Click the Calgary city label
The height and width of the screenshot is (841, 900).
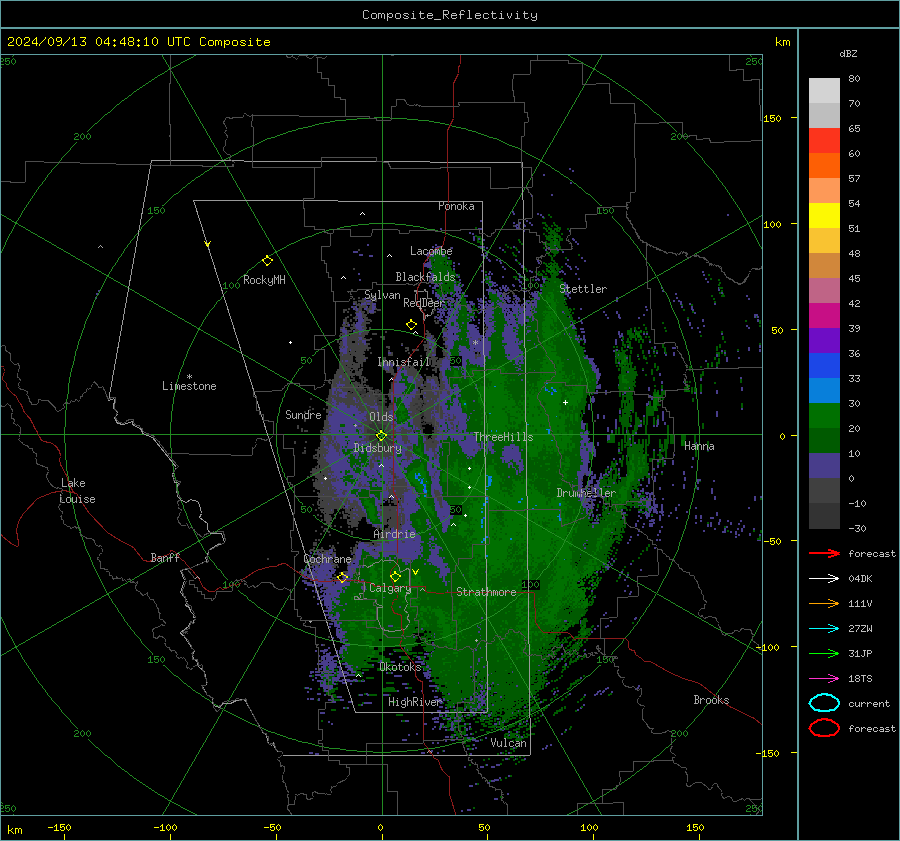pyautogui.click(x=390, y=588)
